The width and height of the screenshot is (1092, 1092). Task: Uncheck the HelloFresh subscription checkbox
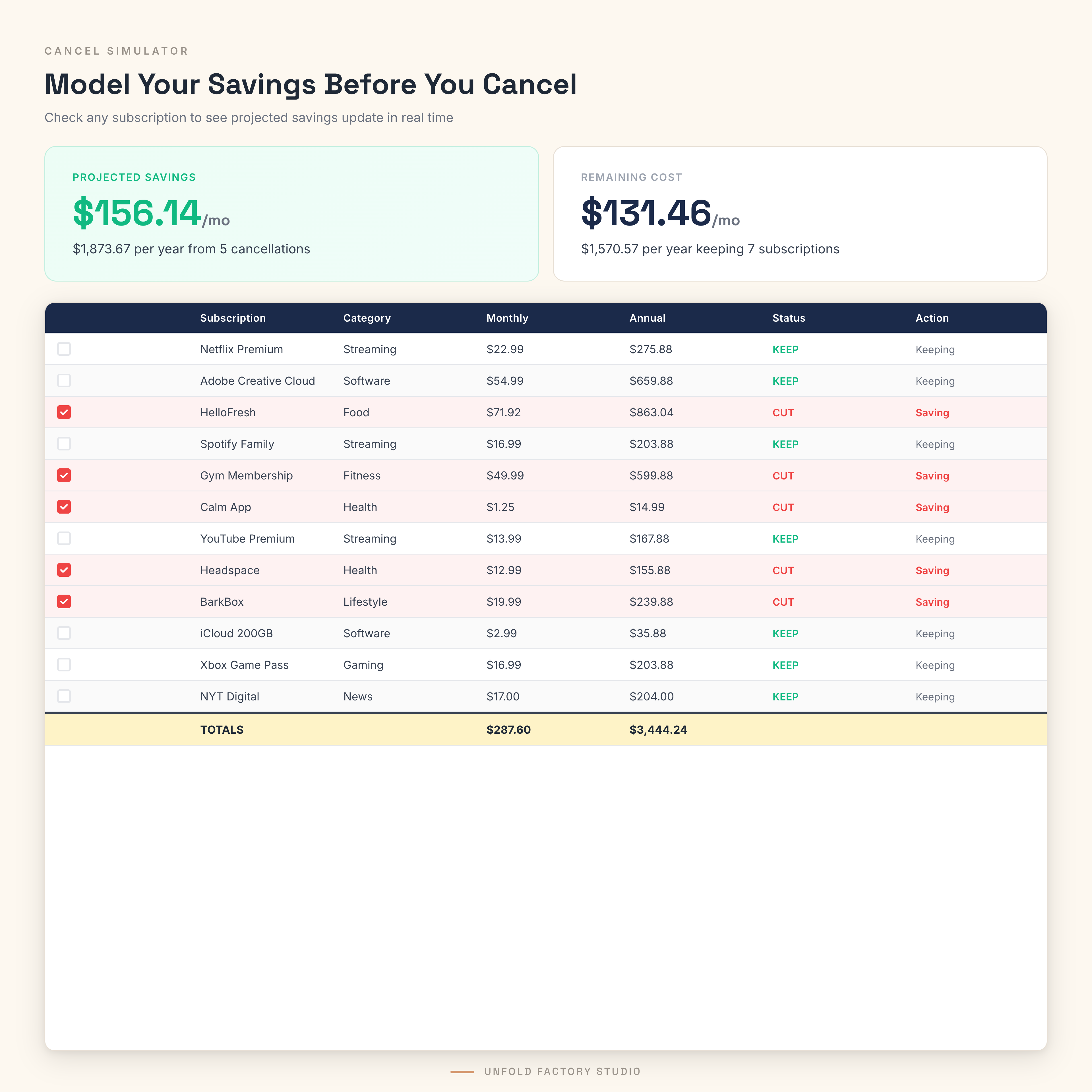64,412
